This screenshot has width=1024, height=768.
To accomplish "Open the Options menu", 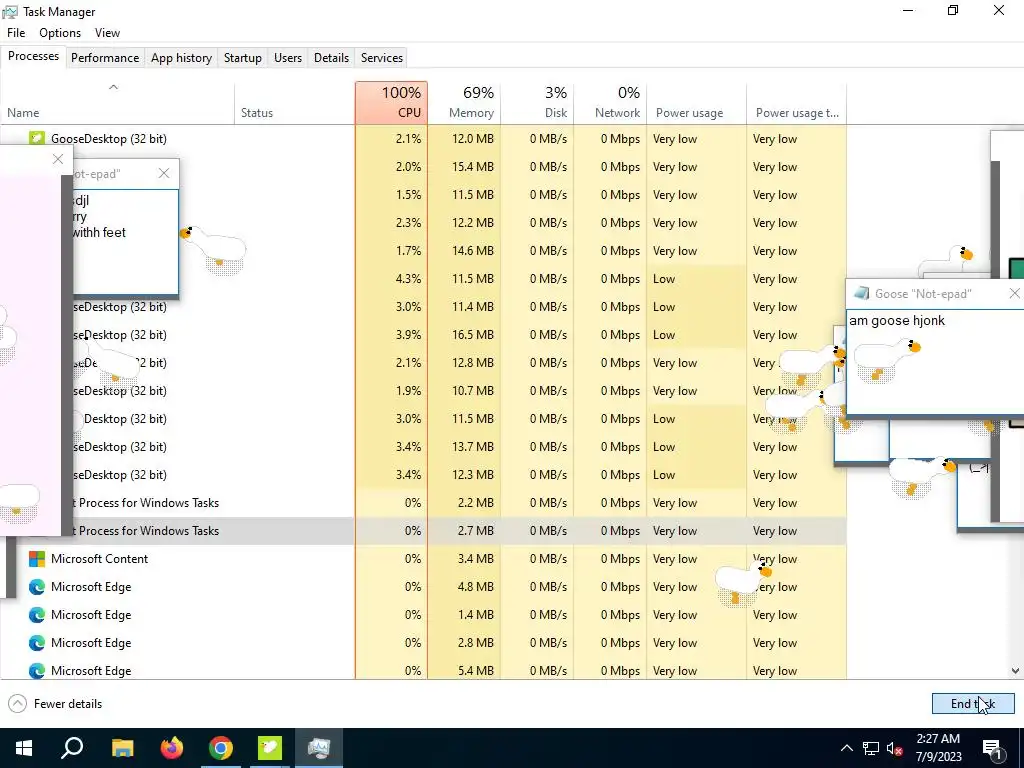I will 60,33.
